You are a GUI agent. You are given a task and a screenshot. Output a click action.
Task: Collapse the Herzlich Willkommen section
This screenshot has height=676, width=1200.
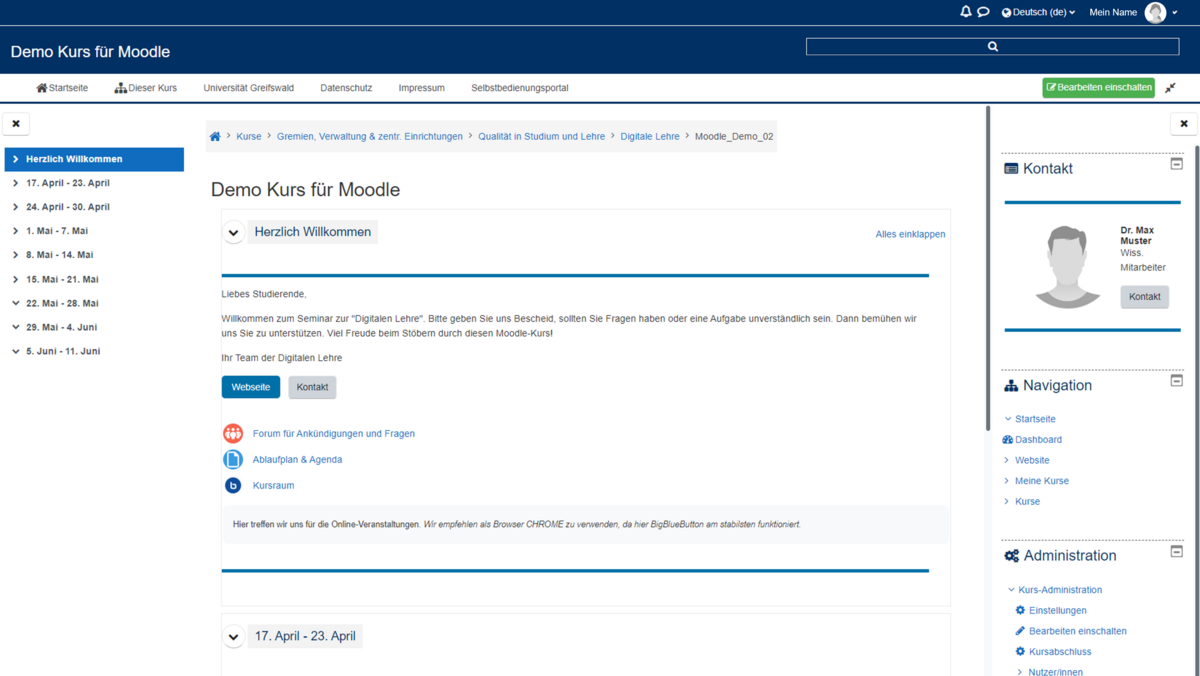click(x=233, y=233)
